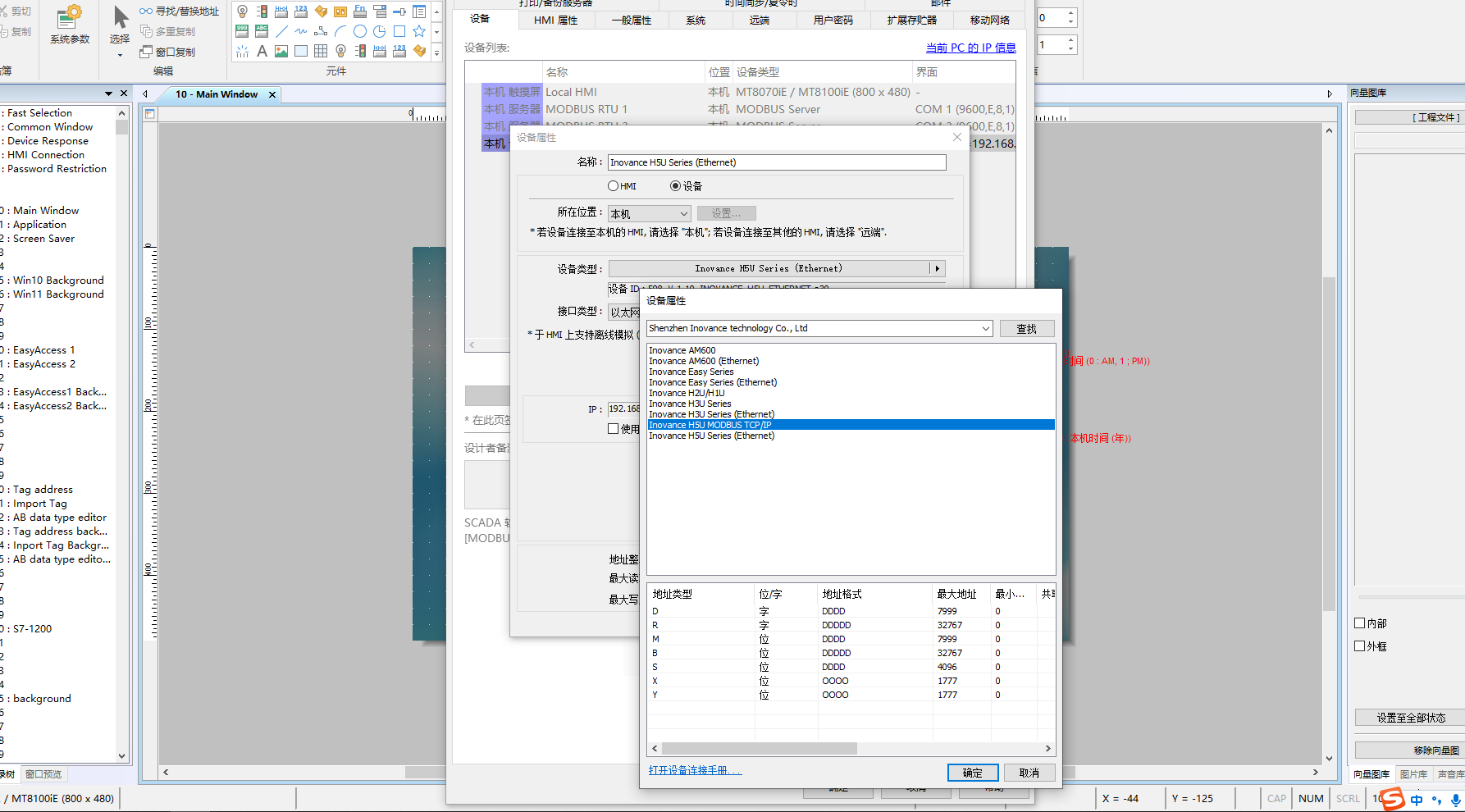Click the 名称 device name input field
The image size is (1465, 812).
click(777, 162)
